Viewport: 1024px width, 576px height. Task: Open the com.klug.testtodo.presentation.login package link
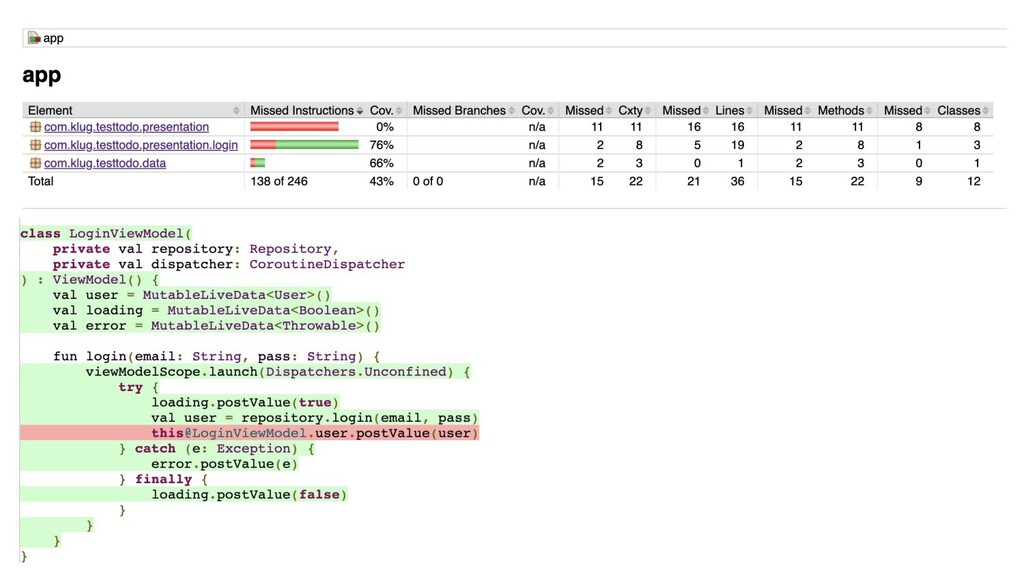point(141,145)
